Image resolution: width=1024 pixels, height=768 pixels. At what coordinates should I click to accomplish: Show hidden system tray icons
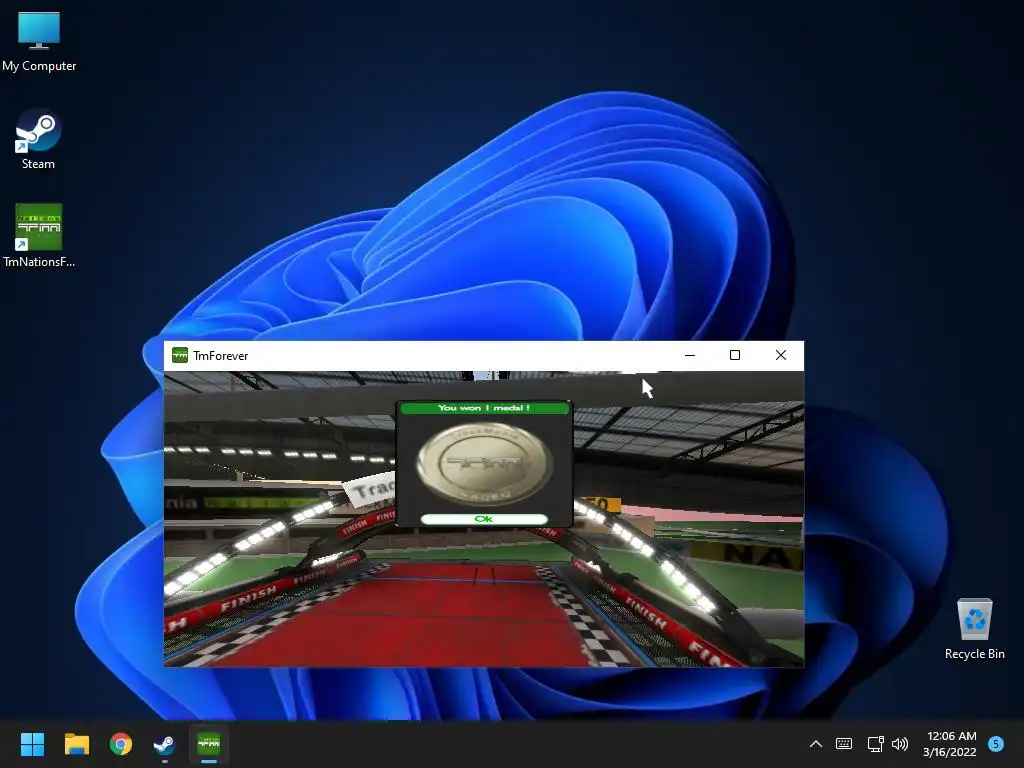816,744
